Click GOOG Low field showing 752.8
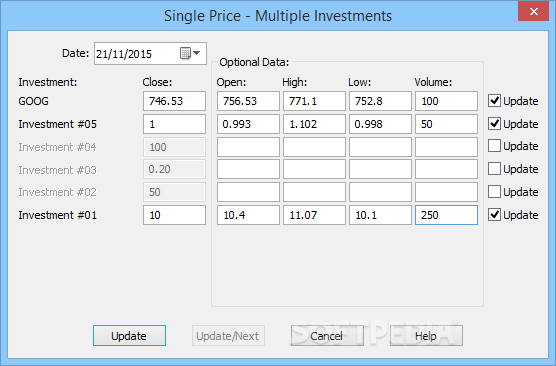 pos(380,101)
